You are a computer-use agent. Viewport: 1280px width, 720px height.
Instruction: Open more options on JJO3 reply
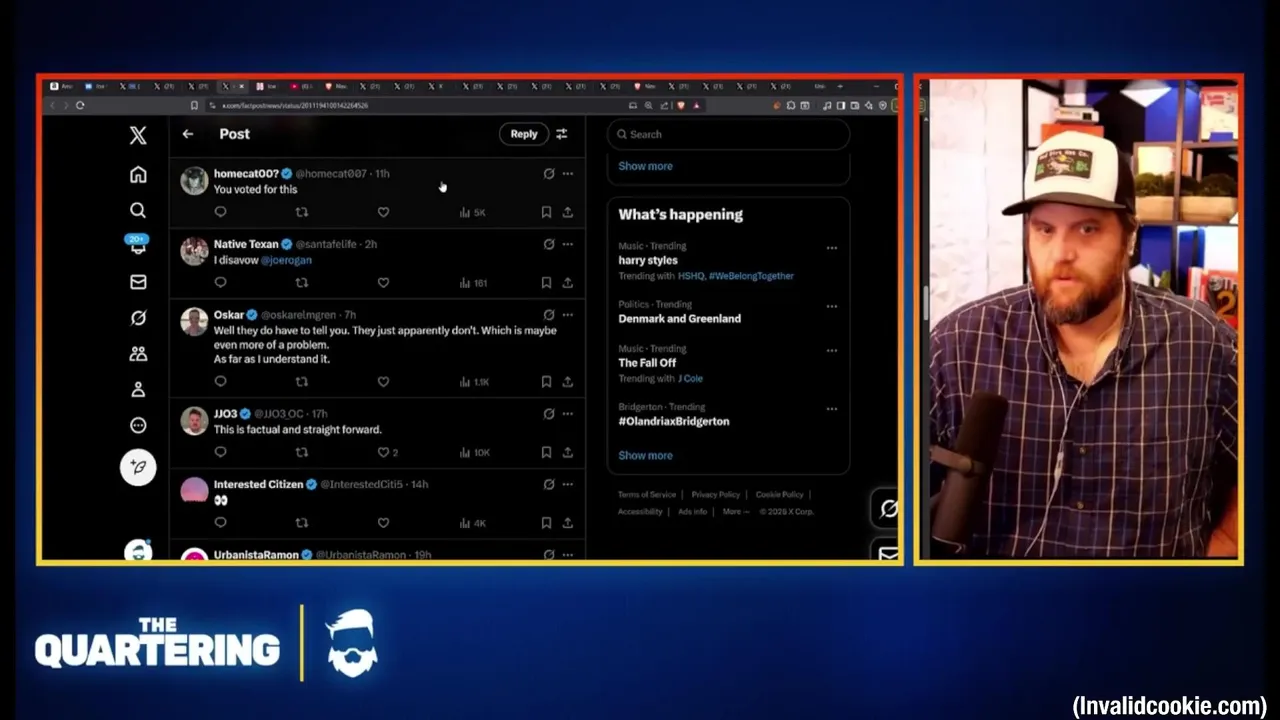click(x=568, y=414)
